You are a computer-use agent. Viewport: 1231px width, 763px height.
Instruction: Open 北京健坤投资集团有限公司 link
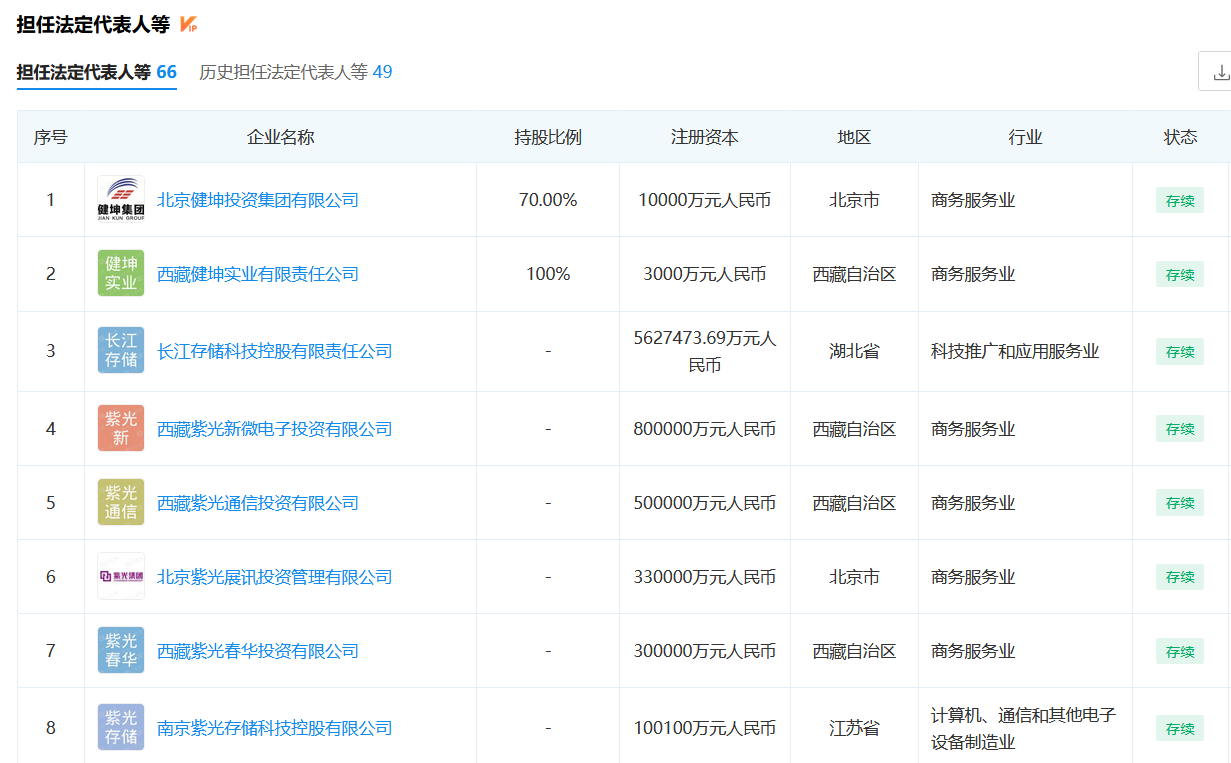258,200
